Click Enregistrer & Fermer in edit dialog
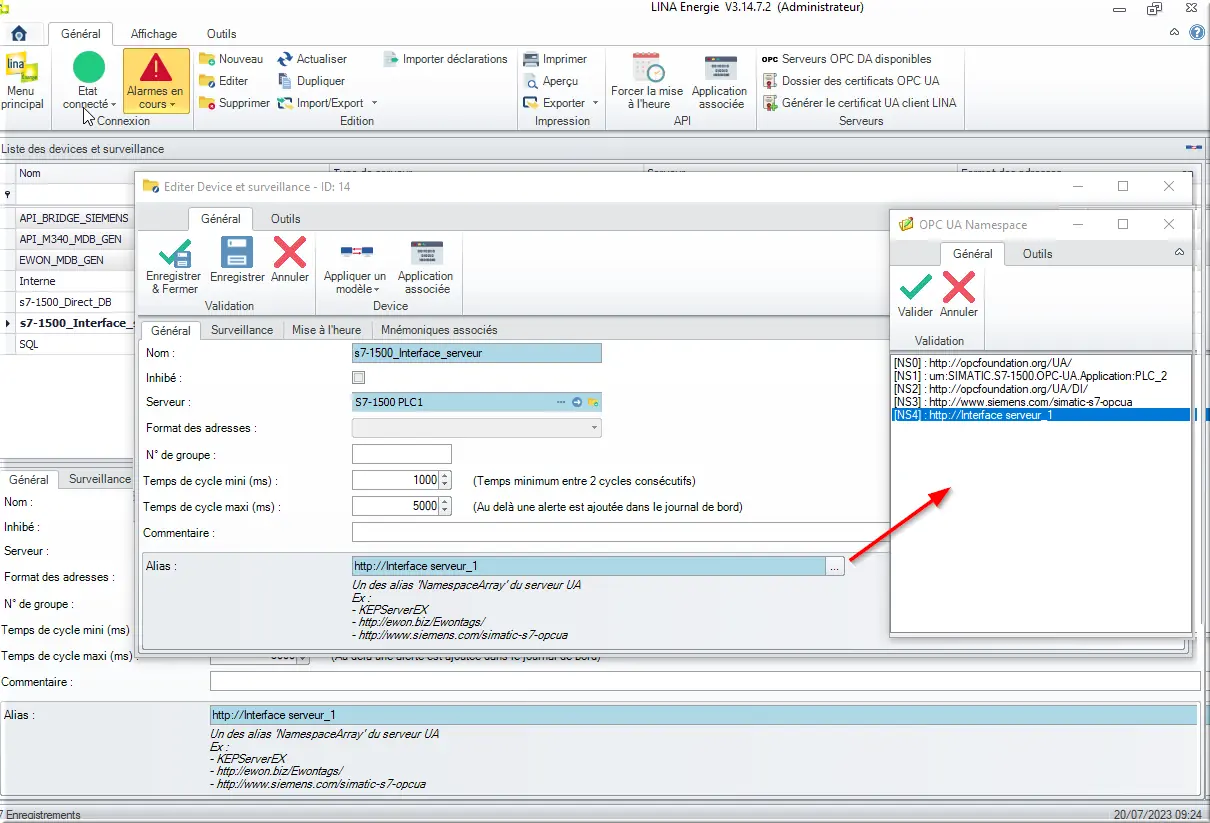The width and height of the screenshot is (1210, 823). (x=174, y=265)
